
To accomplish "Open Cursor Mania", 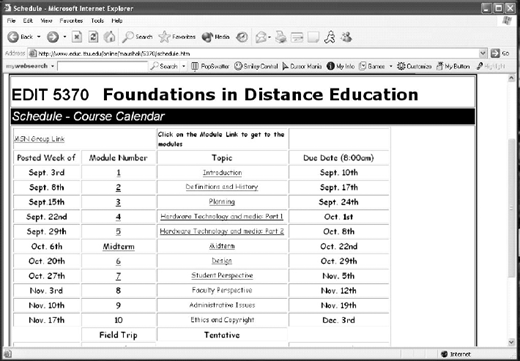I will coord(302,66).
